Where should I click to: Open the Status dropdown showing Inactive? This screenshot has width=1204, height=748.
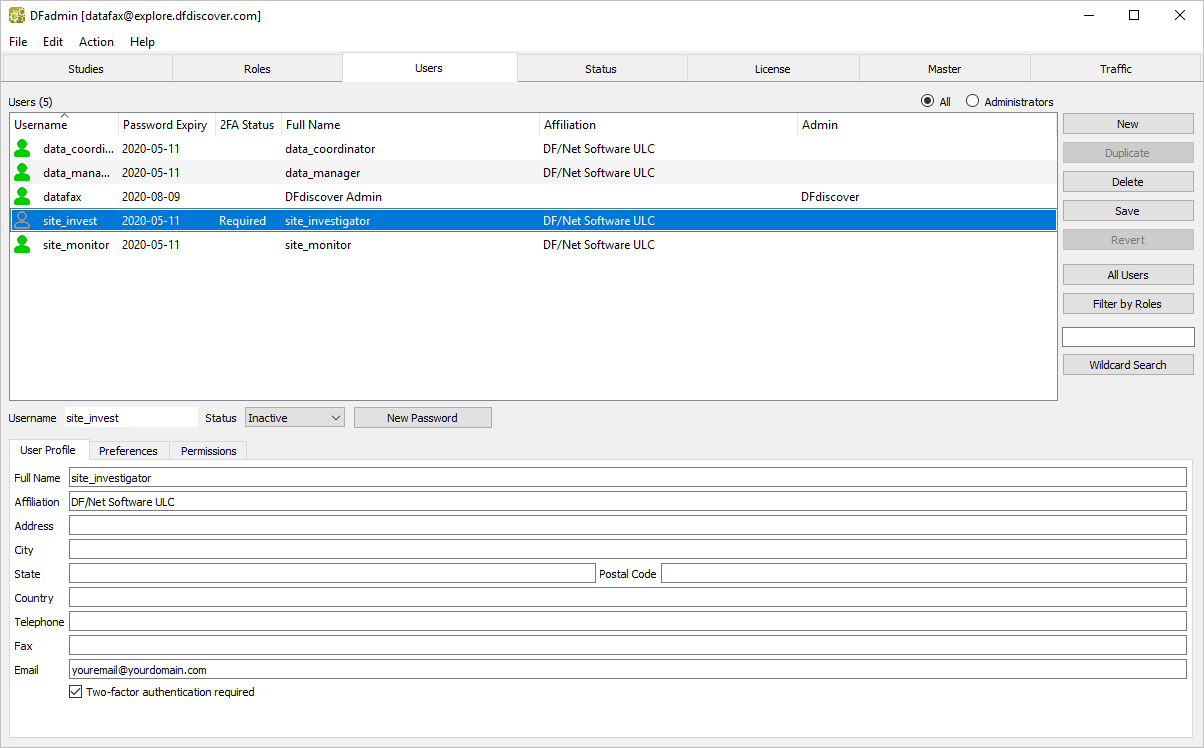tap(295, 418)
